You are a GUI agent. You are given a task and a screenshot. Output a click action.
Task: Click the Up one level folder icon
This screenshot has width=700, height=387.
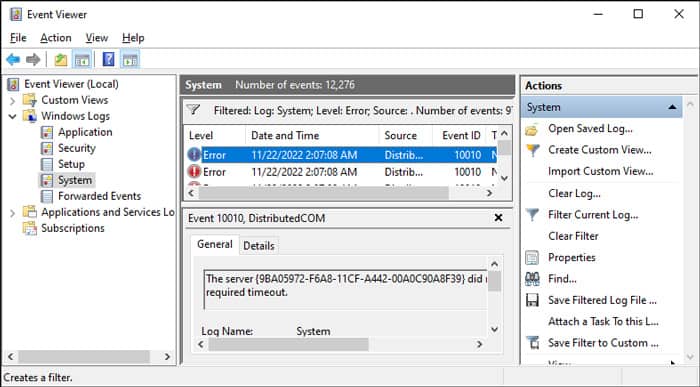(61, 59)
